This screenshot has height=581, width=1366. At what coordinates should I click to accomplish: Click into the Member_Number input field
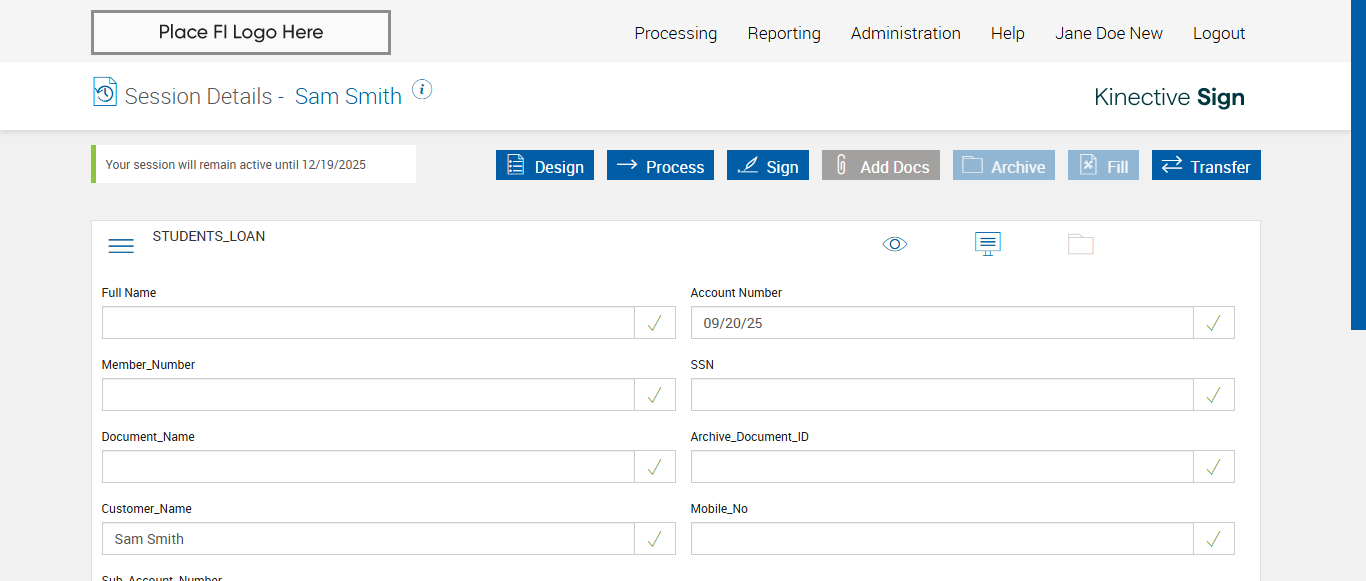(x=368, y=395)
